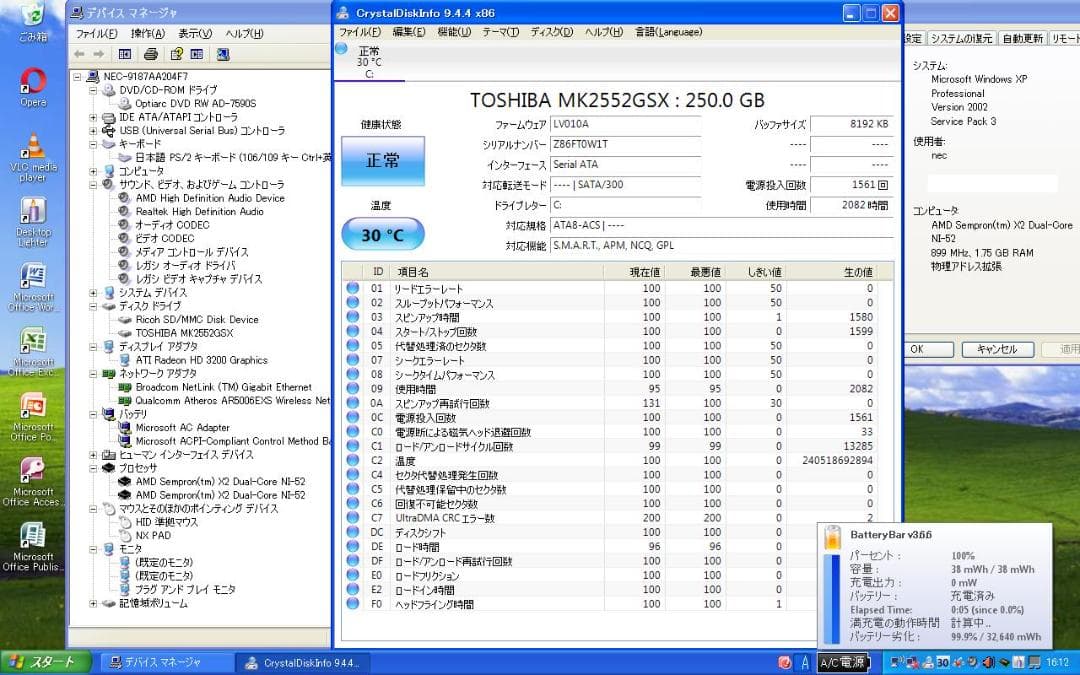1080x675 pixels.
Task: Select the VLC media player desktop icon
Action: pos(32,157)
